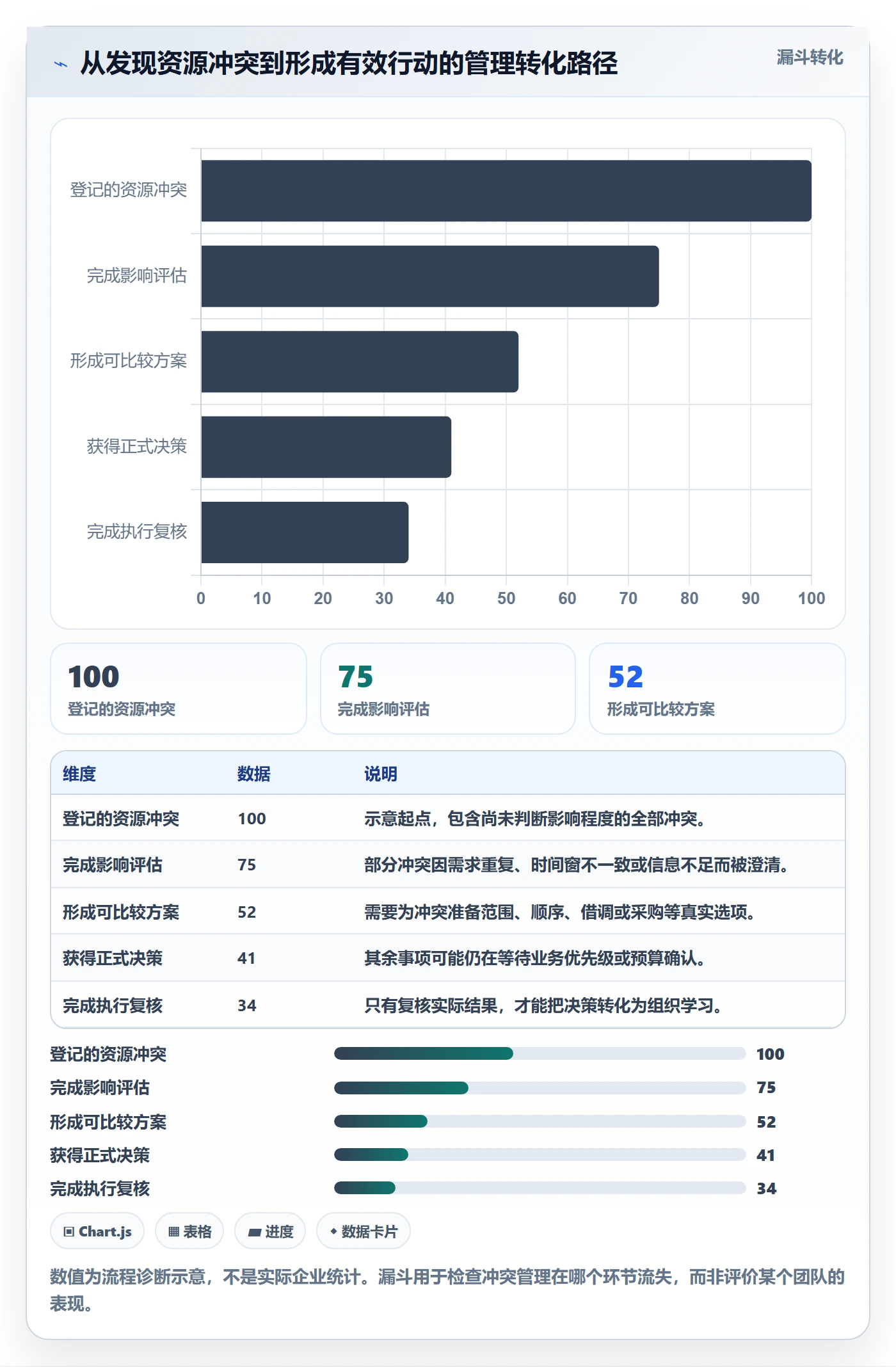
Task: Click the 形成可比较方案 bar in the chart
Action: coord(360,362)
